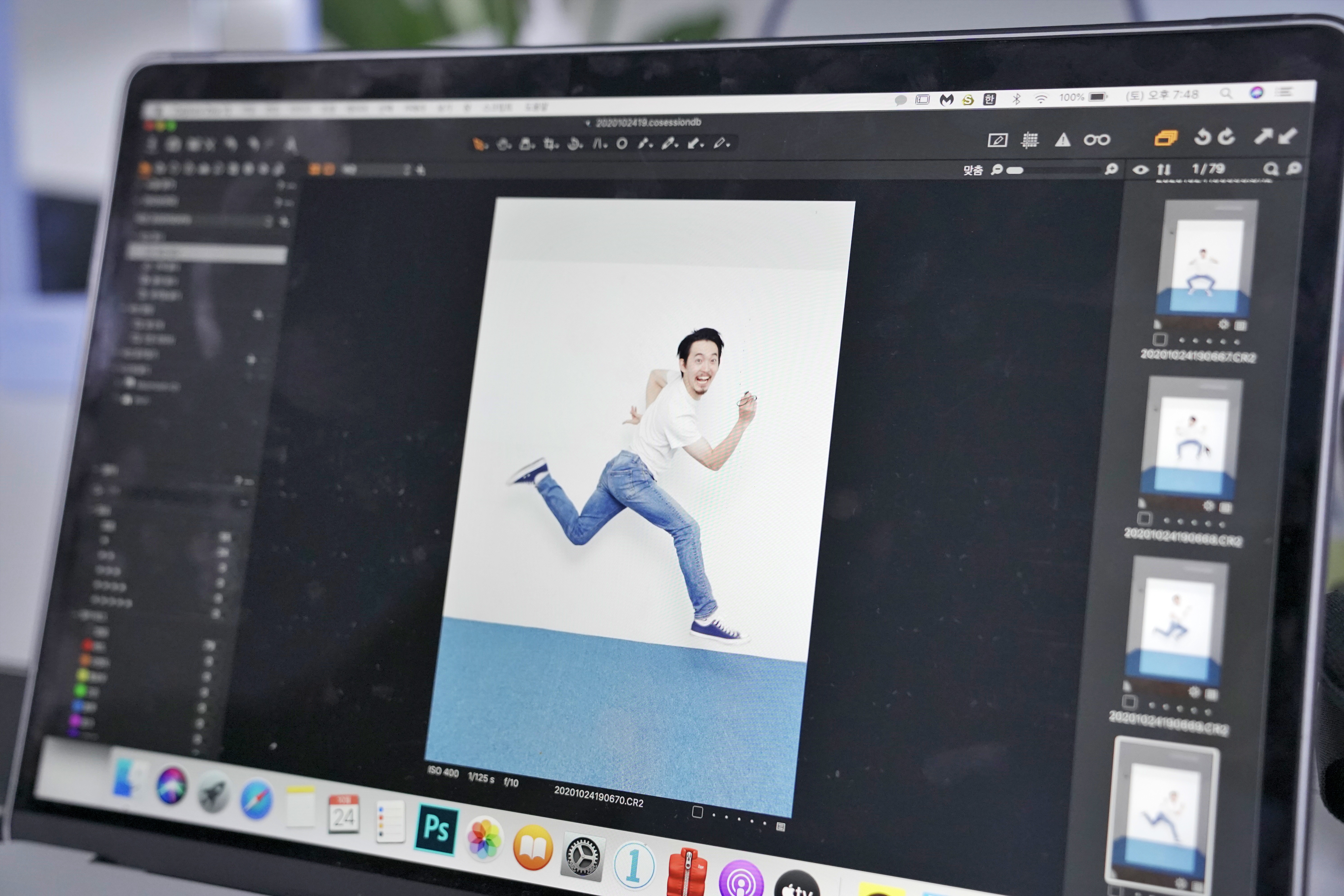The height and width of the screenshot is (896, 1344).
Task: Click the undo counter-clockwise arrow
Action: pyautogui.click(x=1203, y=137)
